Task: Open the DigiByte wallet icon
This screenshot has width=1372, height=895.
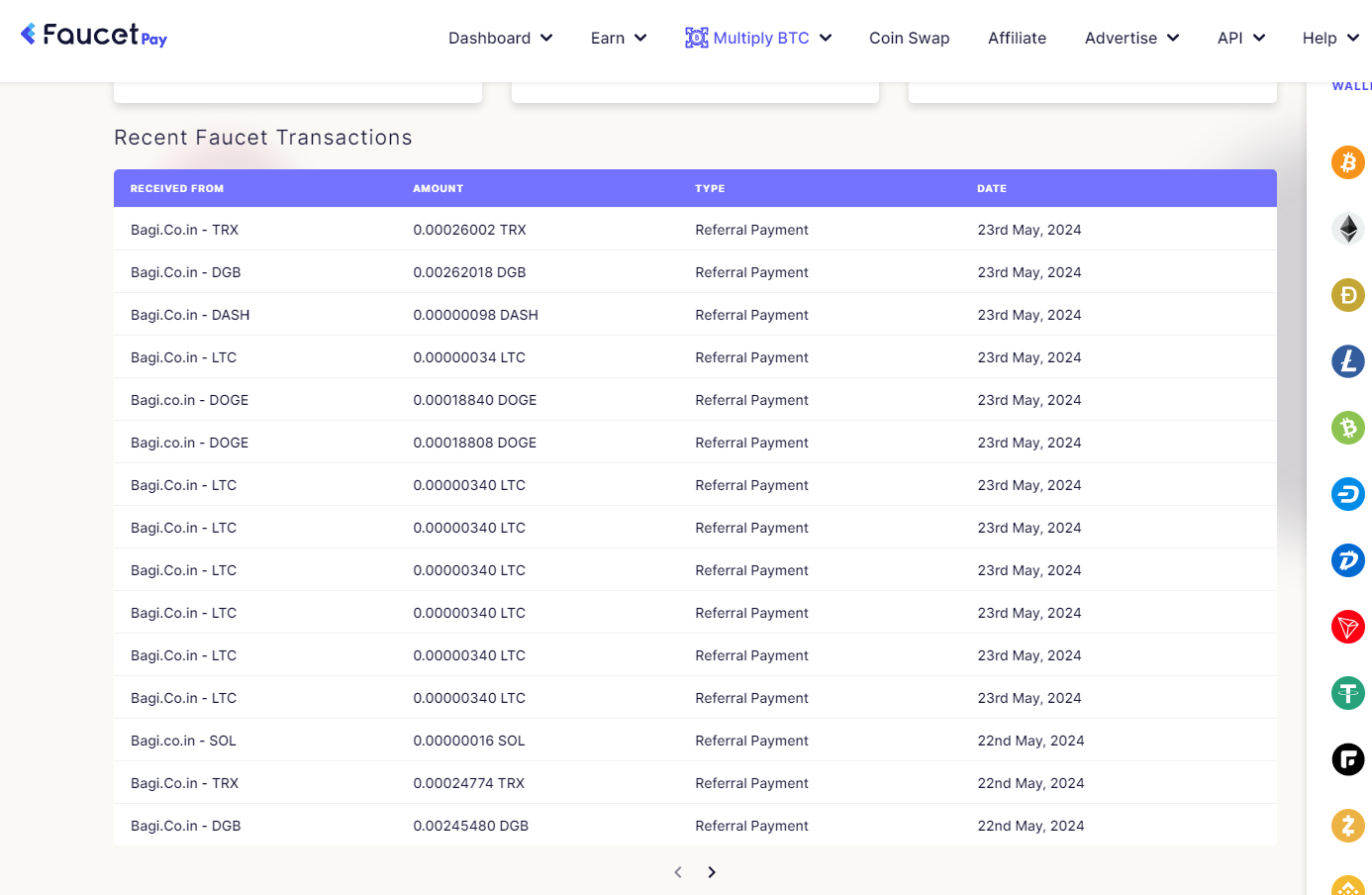Action: coord(1347,560)
